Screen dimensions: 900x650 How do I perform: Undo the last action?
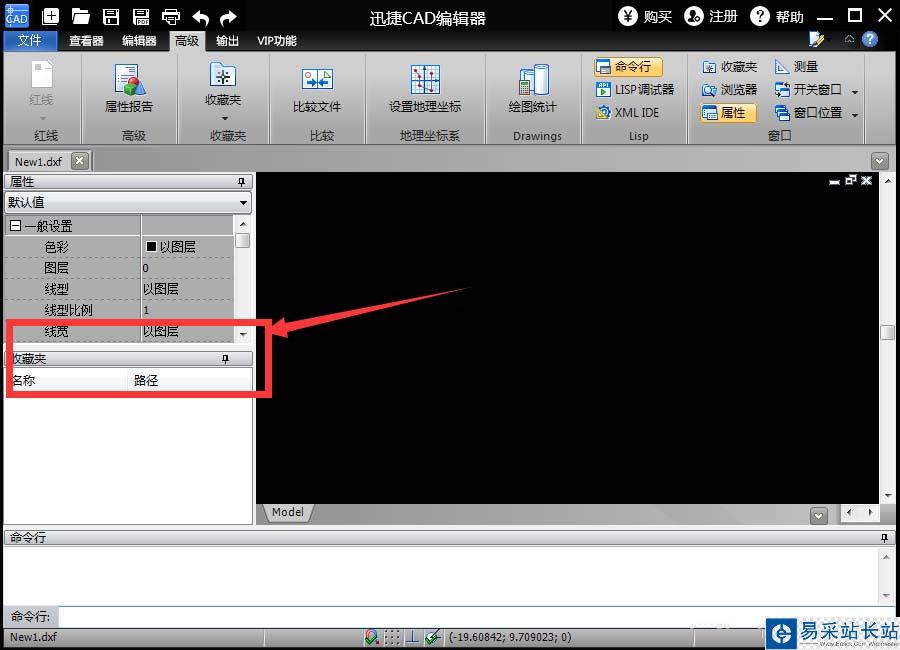coord(200,17)
